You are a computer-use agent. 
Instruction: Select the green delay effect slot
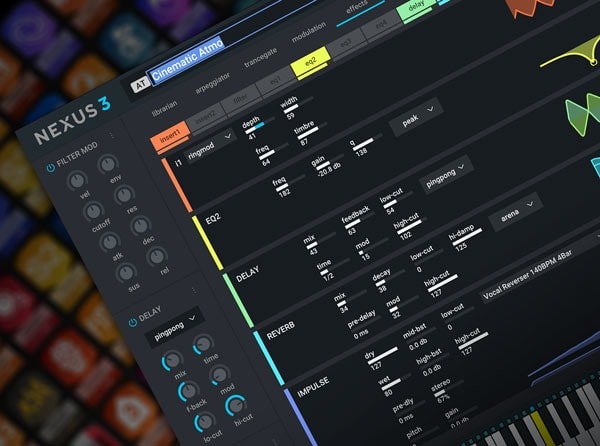416,7
